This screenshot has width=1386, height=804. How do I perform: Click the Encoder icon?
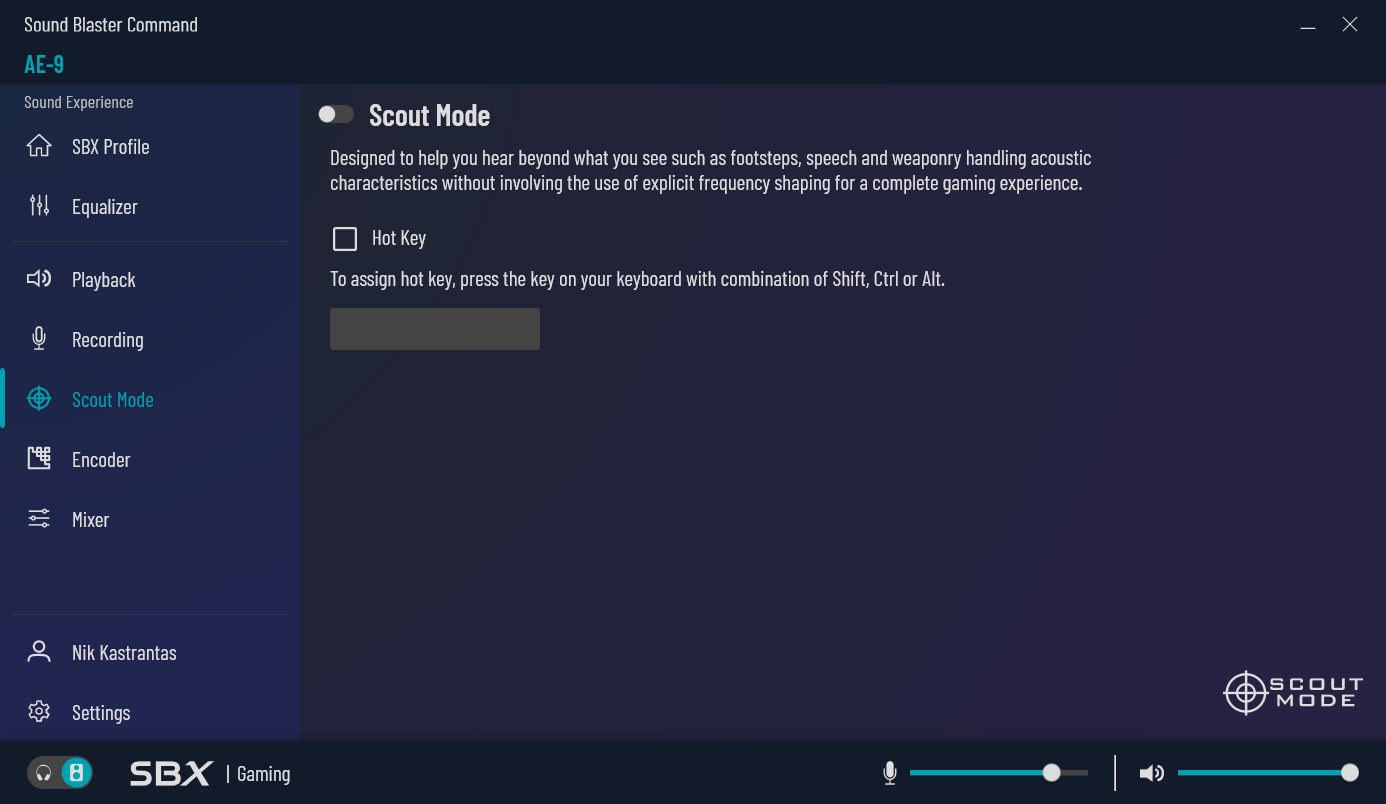39,459
